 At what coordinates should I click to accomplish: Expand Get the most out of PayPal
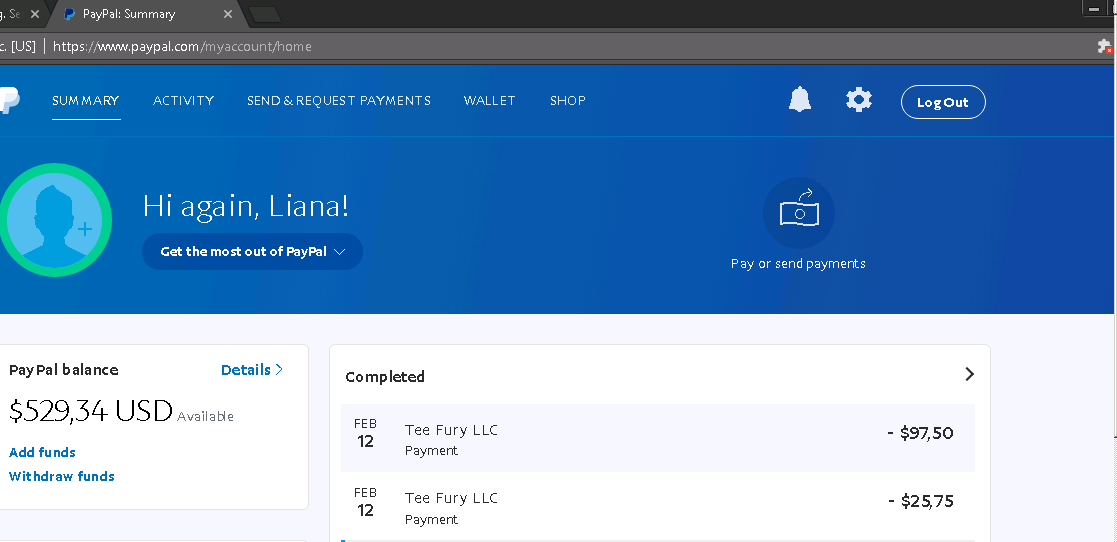pyautogui.click(x=252, y=251)
